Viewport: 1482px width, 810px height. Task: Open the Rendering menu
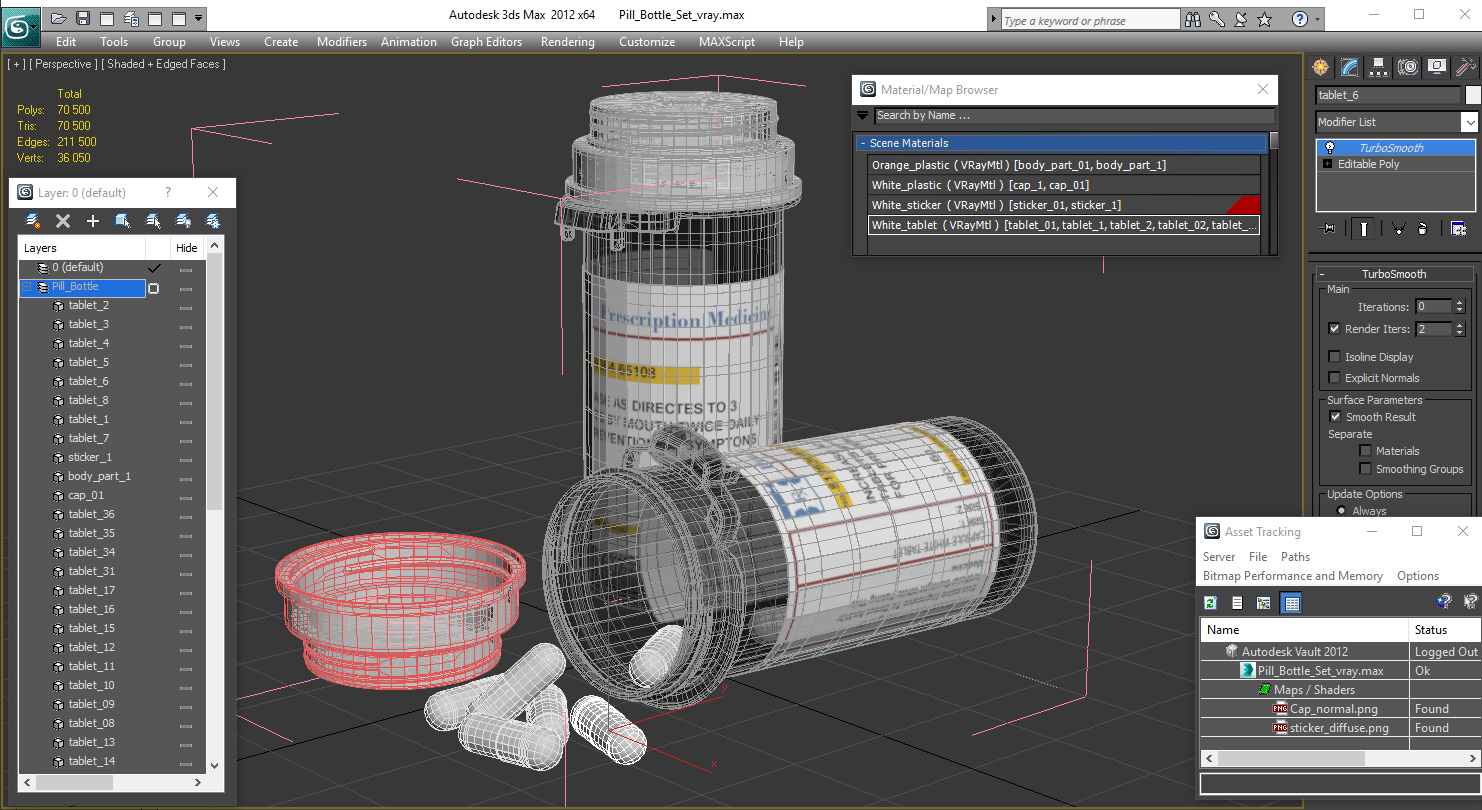point(567,42)
